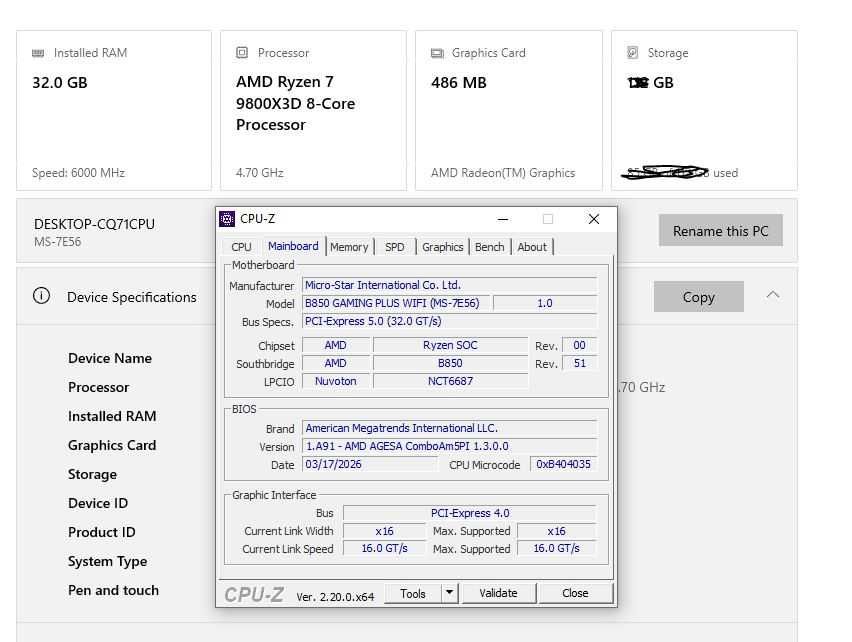The height and width of the screenshot is (642, 852).
Task: Click the AMD Ryzen 7 9800X3D processor name
Action: 296,103
